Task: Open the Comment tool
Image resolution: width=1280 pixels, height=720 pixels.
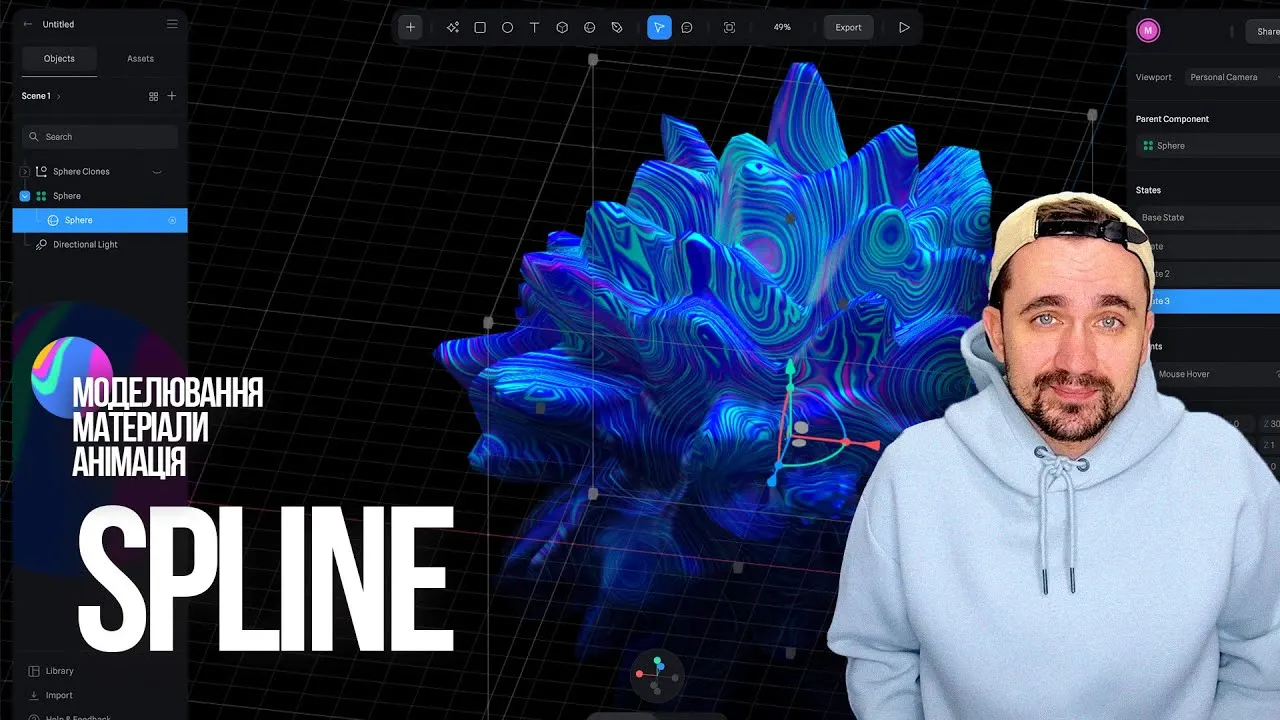Action: pyautogui.click(x=687, y=28)
